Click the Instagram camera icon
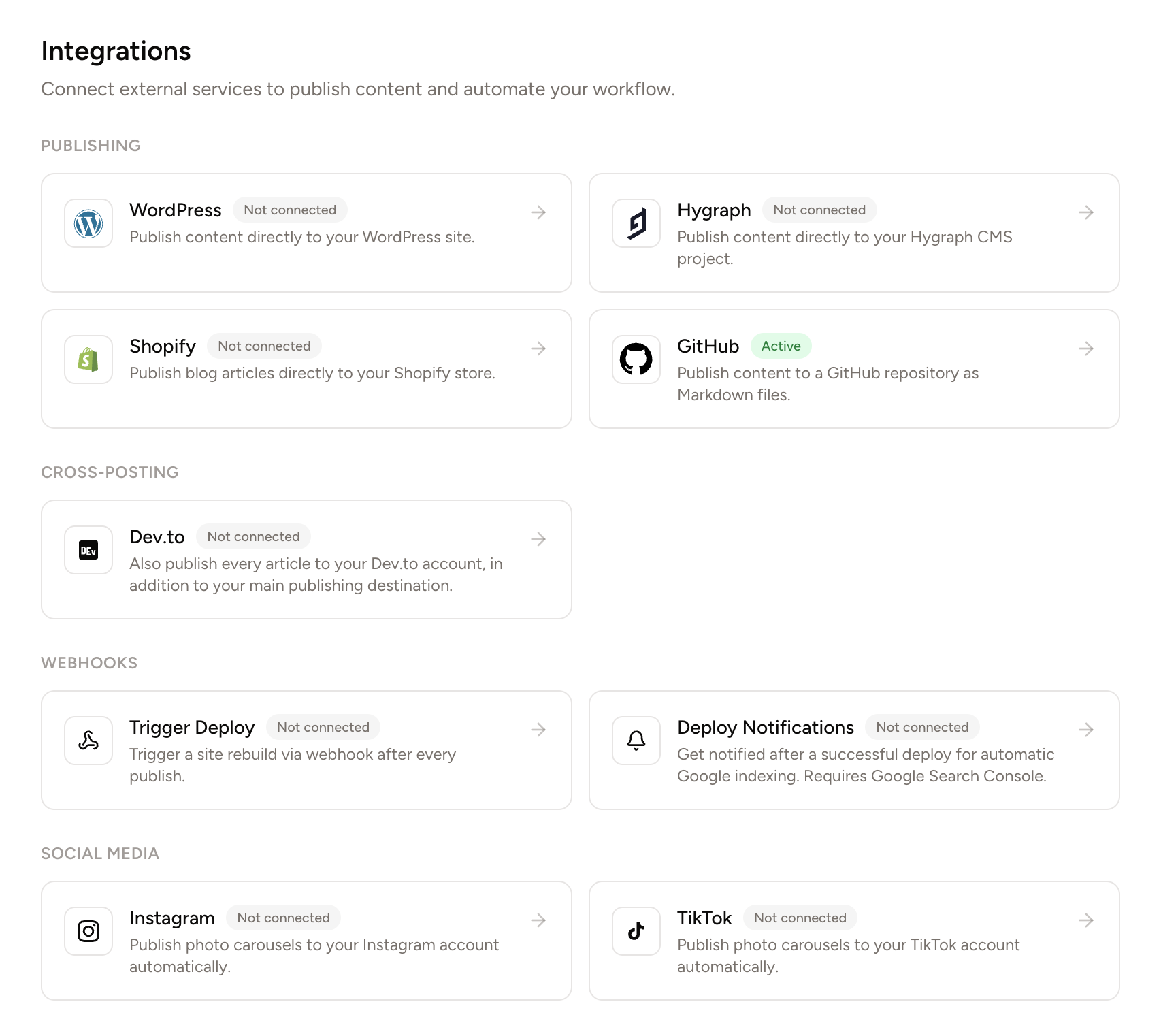1161x1036 pixels. click(x=88, y=931)
